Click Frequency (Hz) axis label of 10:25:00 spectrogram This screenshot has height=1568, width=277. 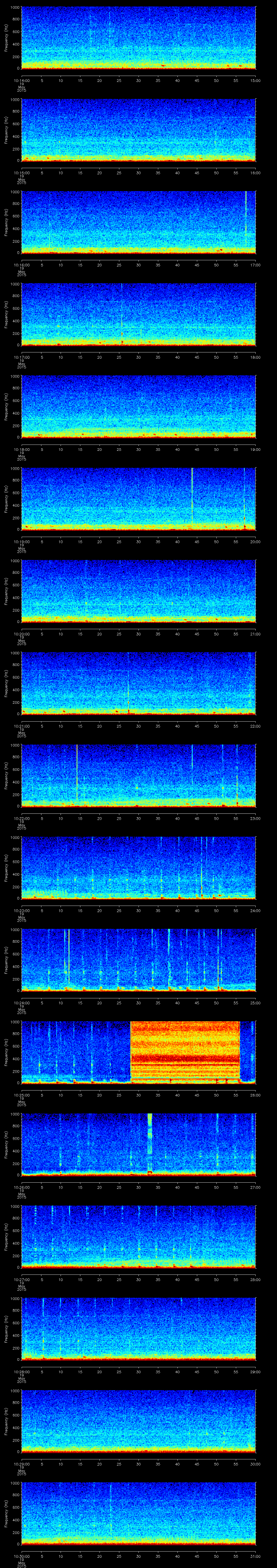(x=6, y=1052)
